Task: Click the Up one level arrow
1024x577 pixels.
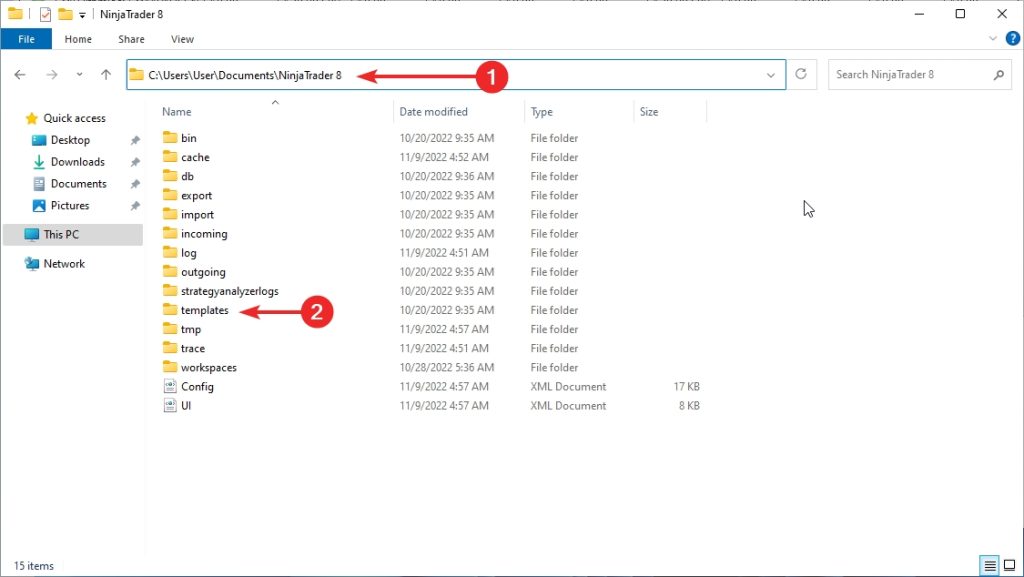Action: click(106, 75)
